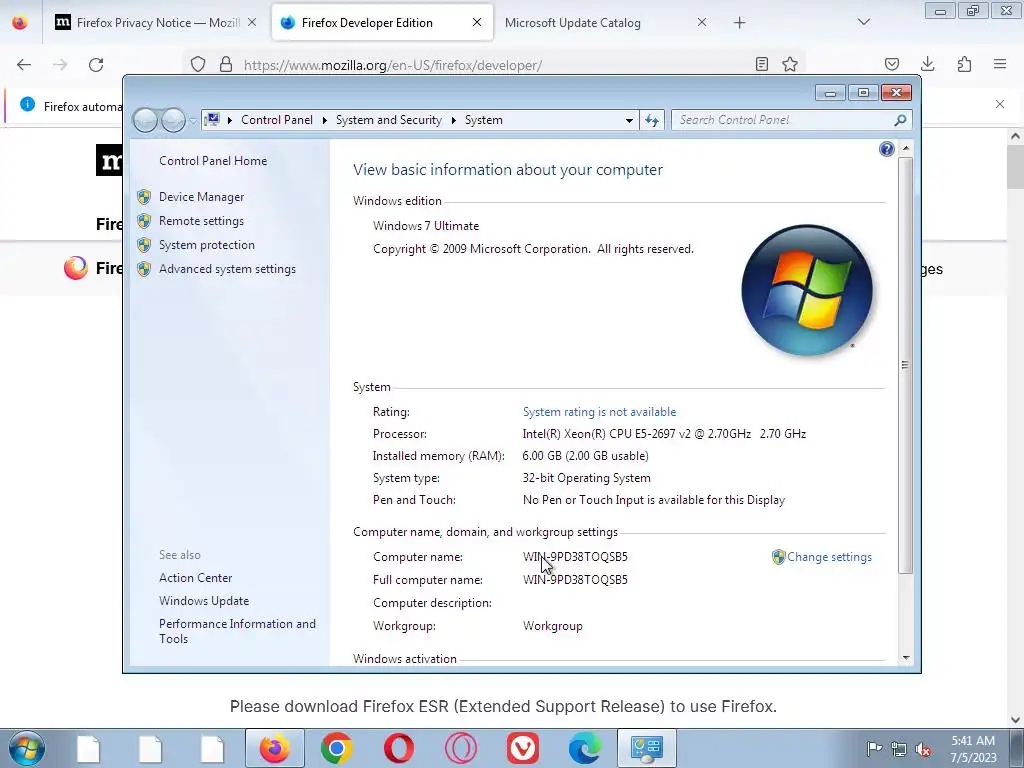Click the Vivaldi taskbar icon
Image resolution: width=1024 pixels, height=768 pixels.
click(x=522, y=748)
